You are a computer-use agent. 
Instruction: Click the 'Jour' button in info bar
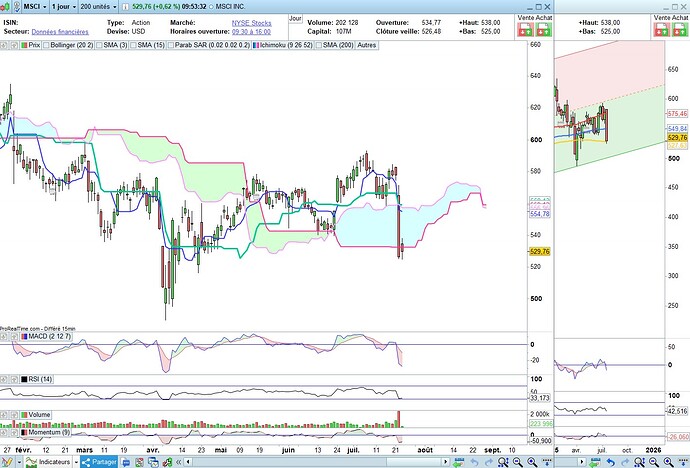(295, 18)
